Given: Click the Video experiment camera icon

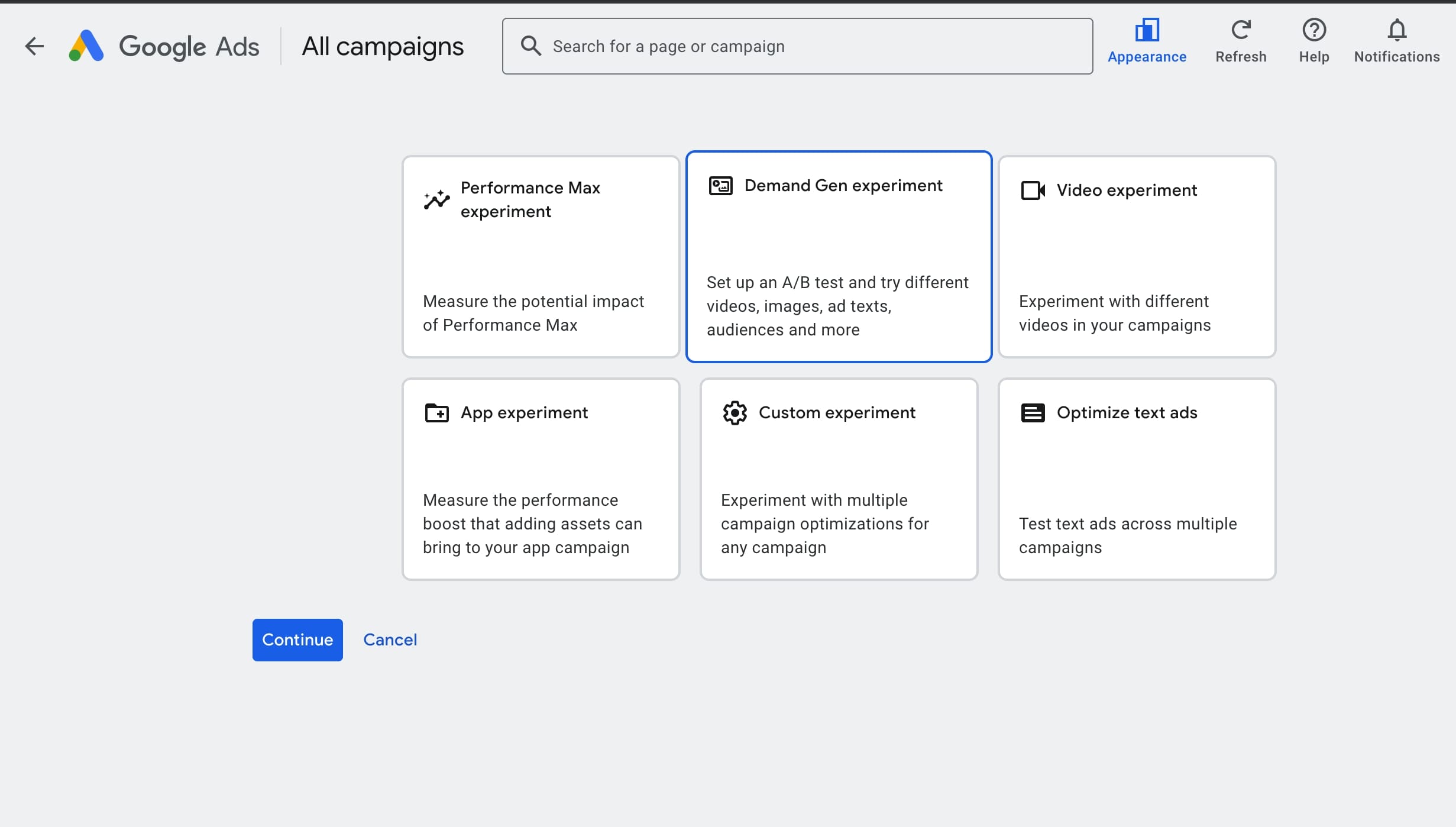Looking at the screenshot, I should 1032,190.
